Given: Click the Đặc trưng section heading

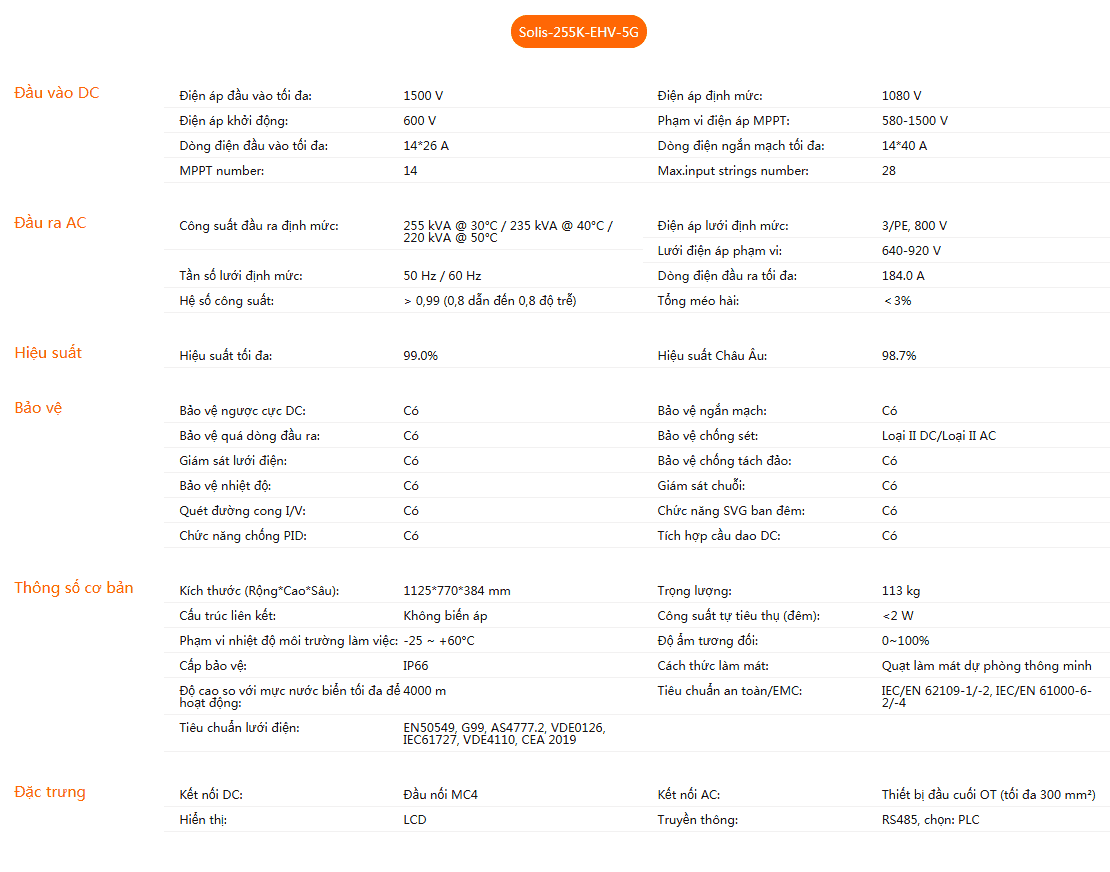Looking at the screenshot, I should [50, 793].
